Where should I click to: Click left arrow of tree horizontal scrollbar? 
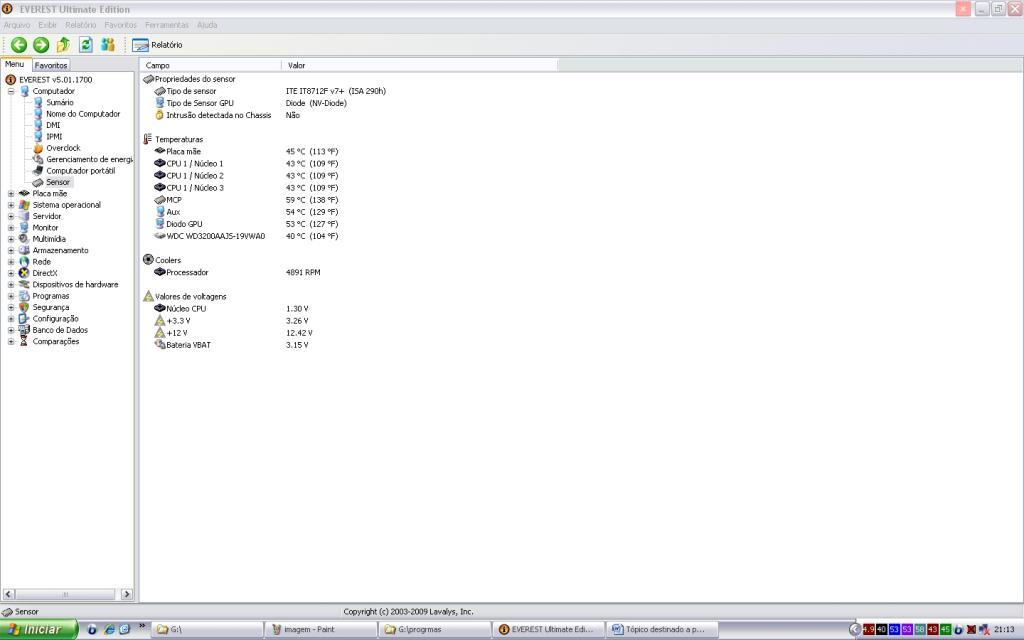(8, 594)
